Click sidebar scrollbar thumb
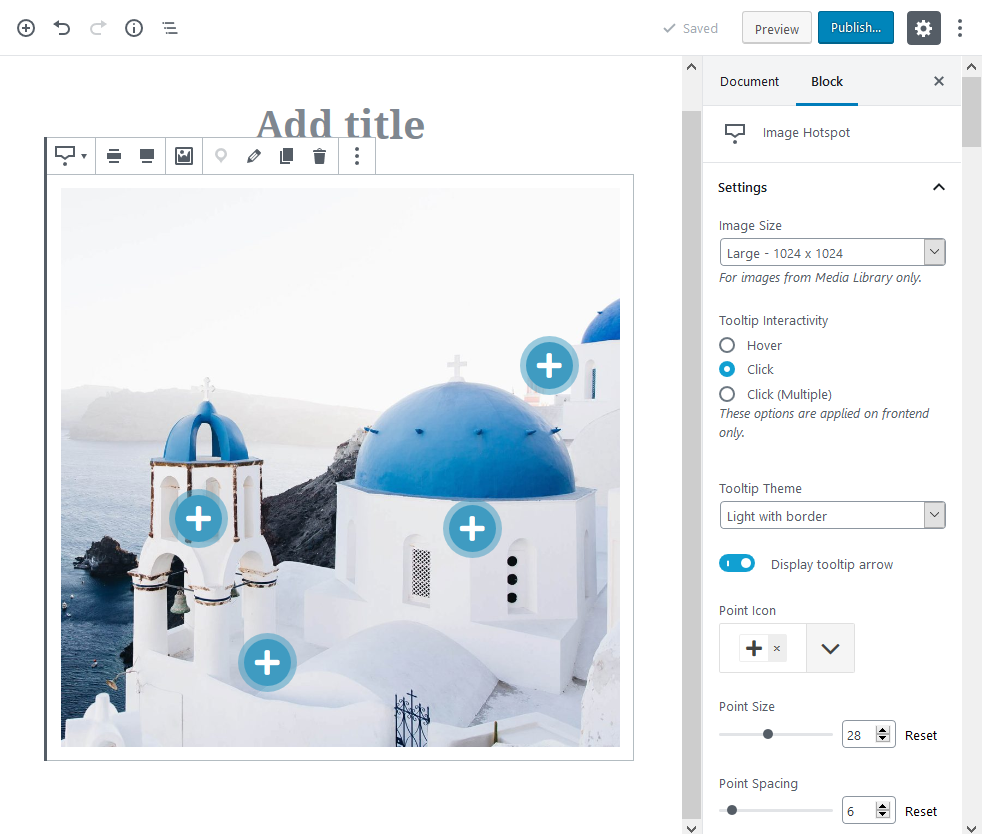This screenshot has height=834, width=982. click(x=971, y=113)
